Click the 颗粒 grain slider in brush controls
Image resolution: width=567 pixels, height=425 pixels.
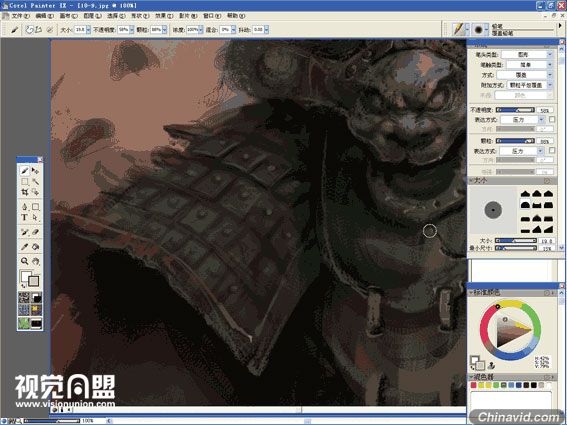[x=515, y=140]
